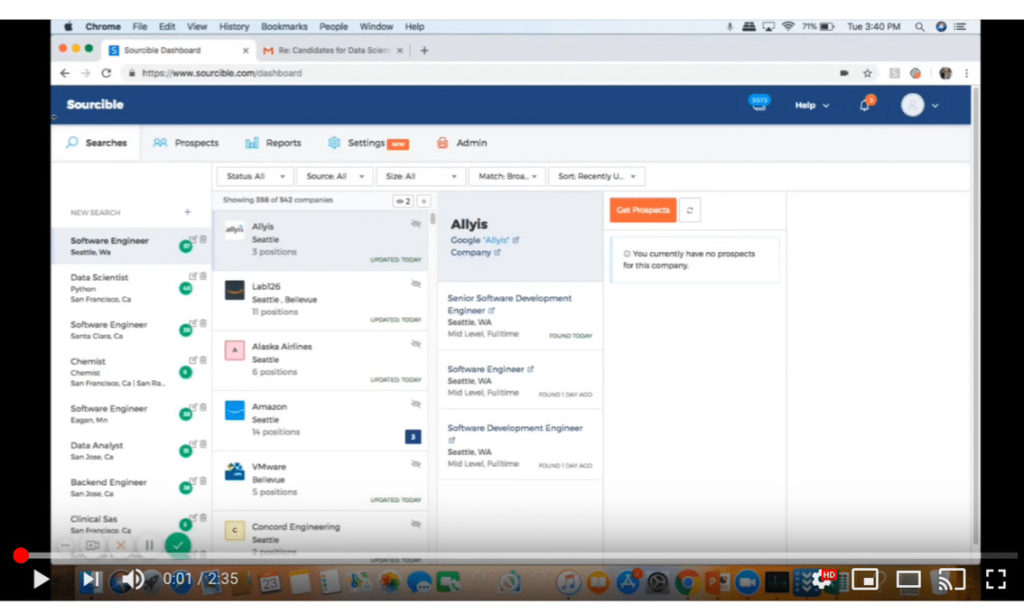Delete the Chemist saved search
Viewport: 1024px width, 614px height.
click(x=203, y=360)
